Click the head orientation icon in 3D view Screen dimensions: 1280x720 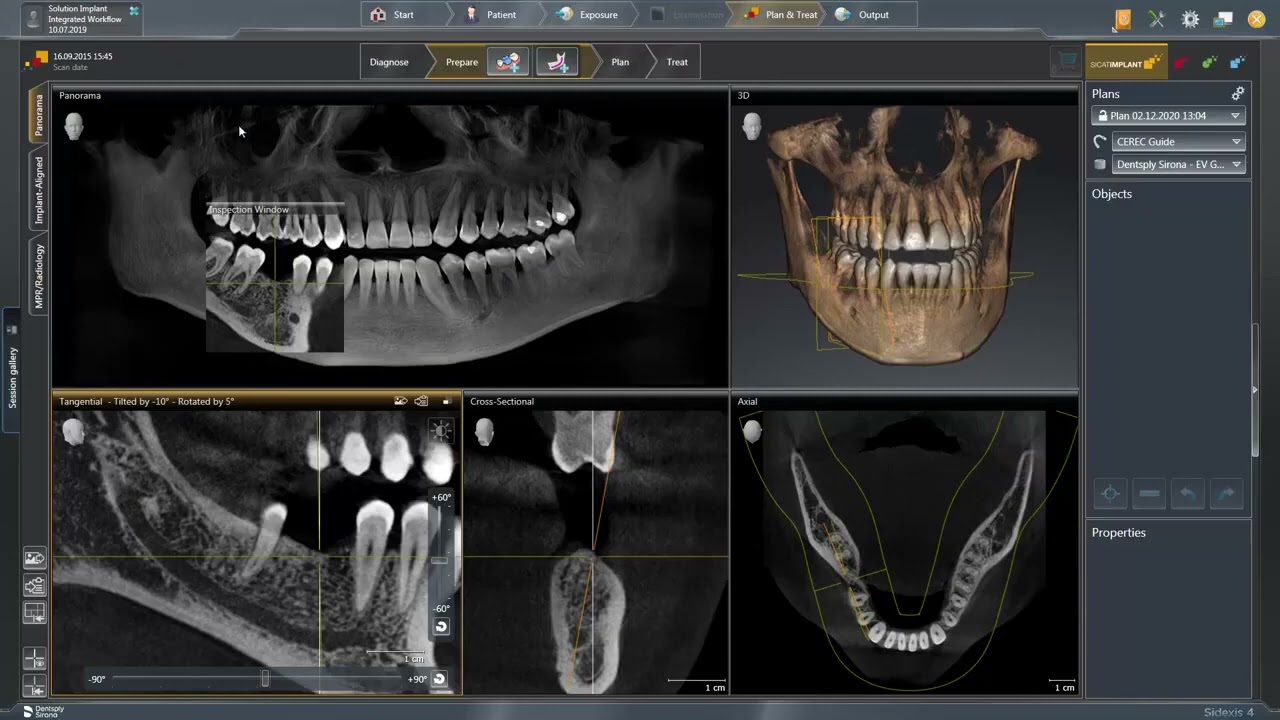pyautogui.click(x=752, y=126)
